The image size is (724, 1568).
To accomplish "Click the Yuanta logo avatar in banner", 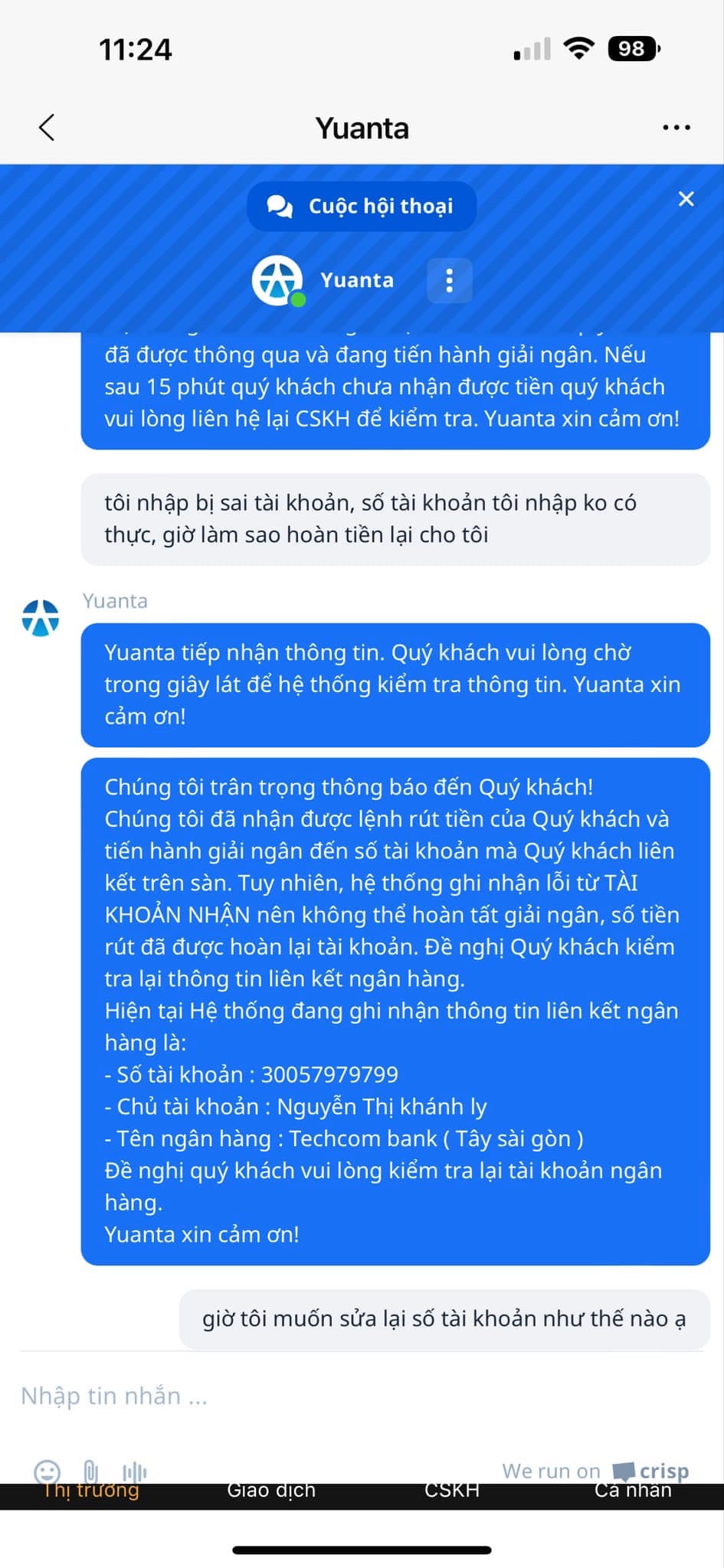I will pos(277,280).
